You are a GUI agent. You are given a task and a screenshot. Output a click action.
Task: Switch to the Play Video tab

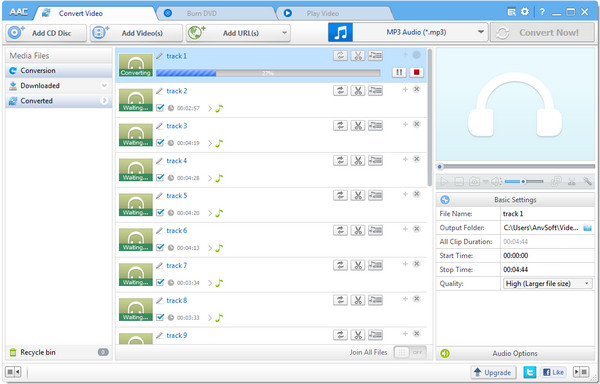click(323, 13)
